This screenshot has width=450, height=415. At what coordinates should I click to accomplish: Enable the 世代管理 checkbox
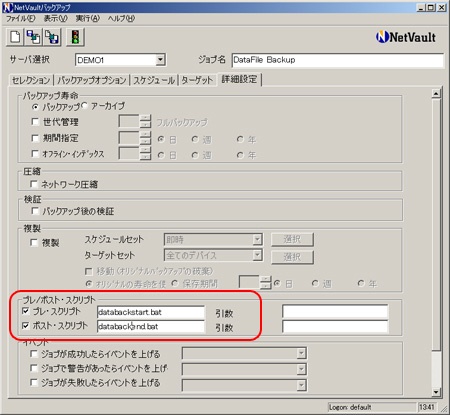(x=35, y=121)
